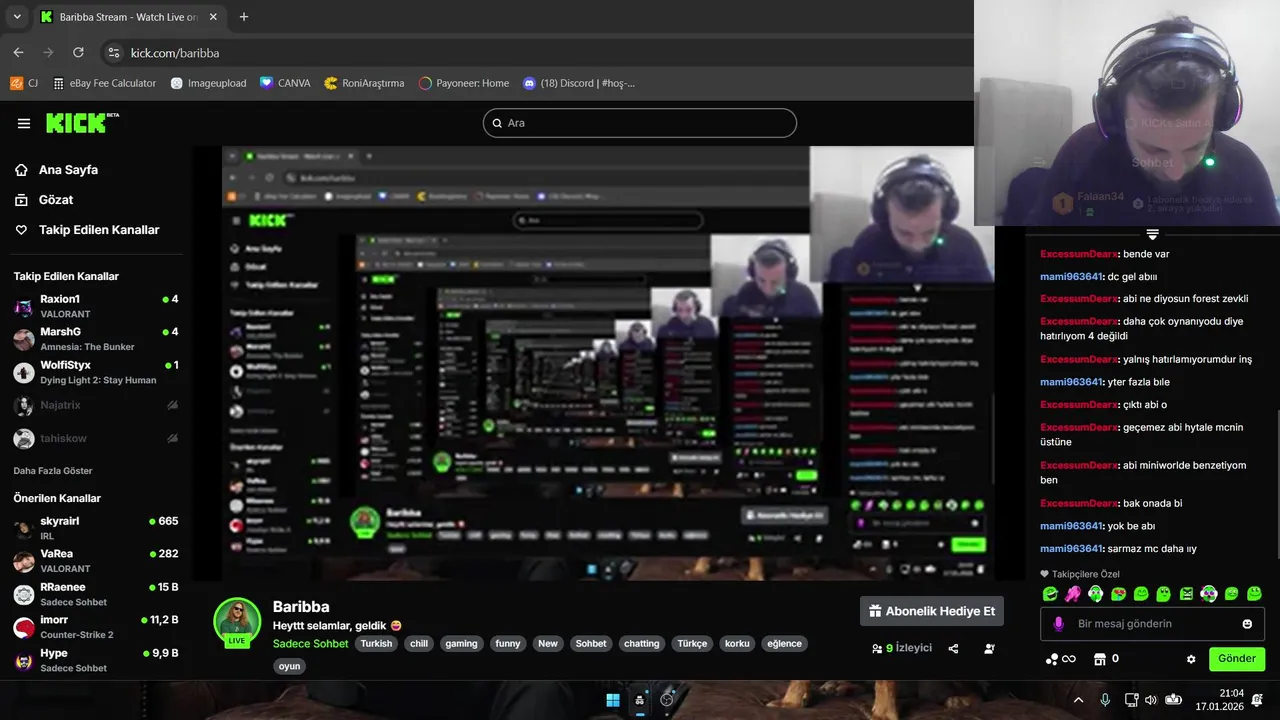Viewport: 1280px width, 720px height.
Task: Click the eğlence tag
Action: 784,643
